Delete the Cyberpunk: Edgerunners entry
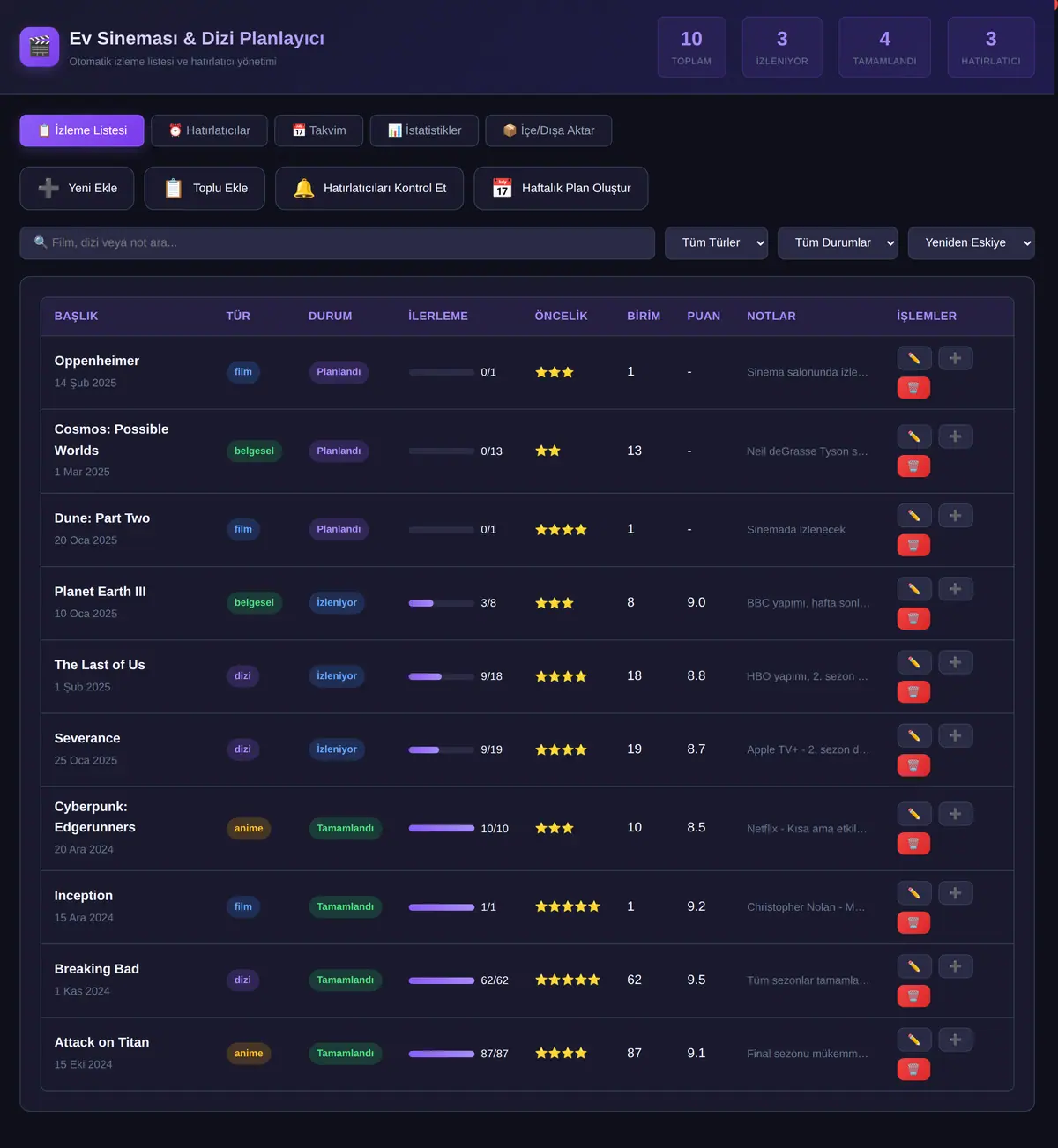The height and width of the screenshot is (1148, 1058). point(913,843)
